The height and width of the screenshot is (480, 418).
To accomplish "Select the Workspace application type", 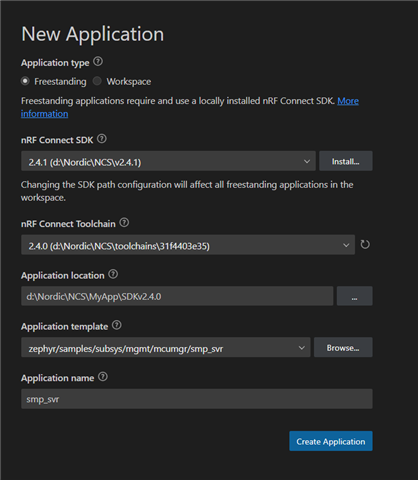I will [x=97, y=81].
